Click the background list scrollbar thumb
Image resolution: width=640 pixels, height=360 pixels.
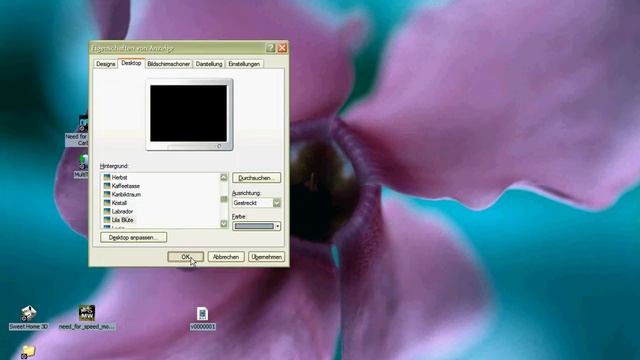224,199
